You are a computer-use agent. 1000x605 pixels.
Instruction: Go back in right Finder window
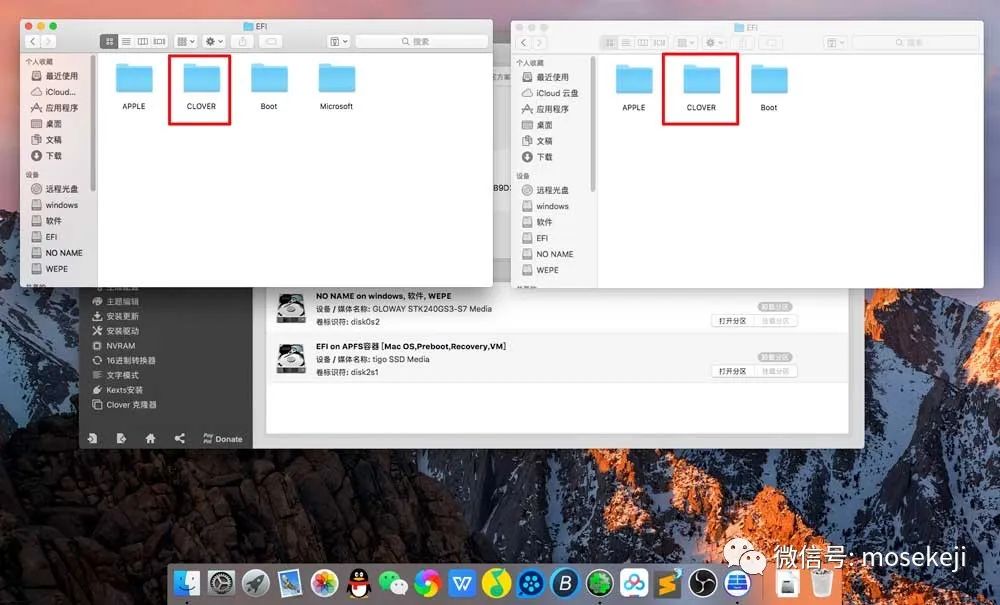point(524,43)
